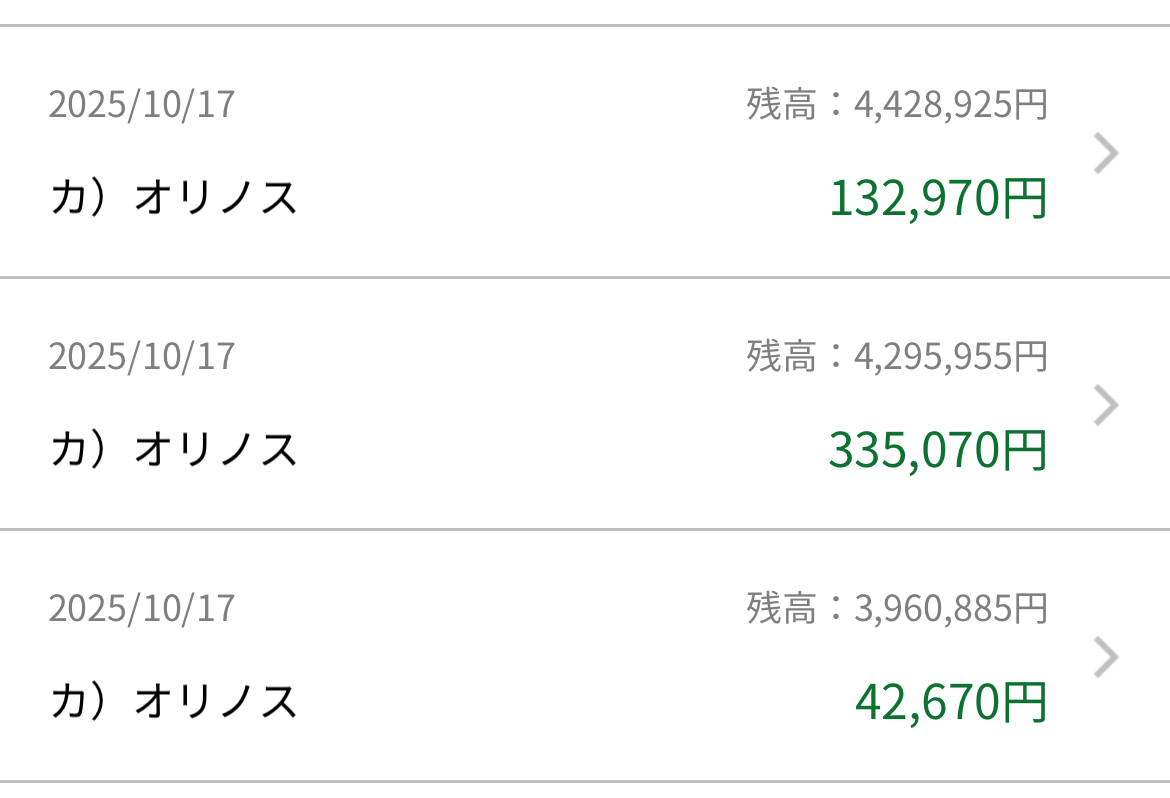Click the date above the 42,670円 entry

[x=141, y=608]
